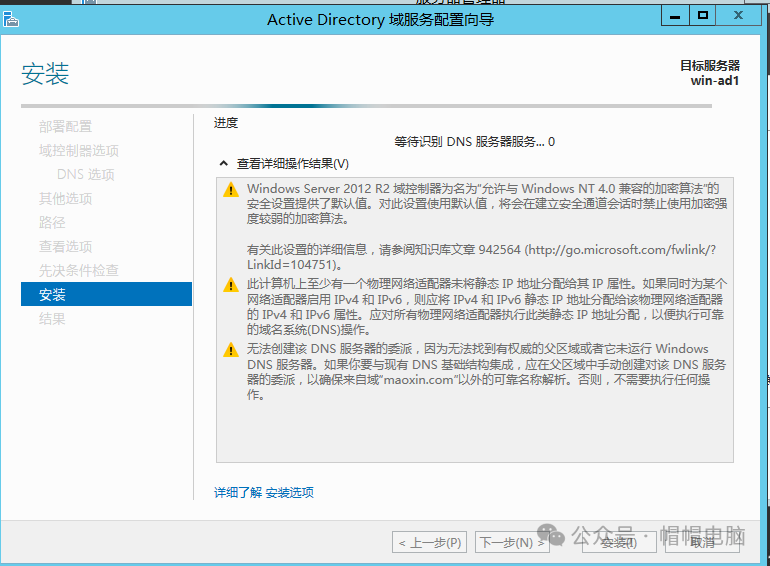770x566 pixels.
Task: Close the configuration wizard window
Action: pyautogui.click(x=738, y=16)
